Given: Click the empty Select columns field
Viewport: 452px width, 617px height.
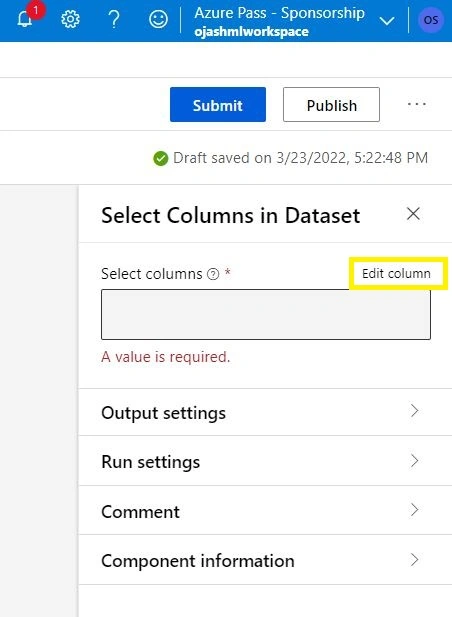Looking at the screenshot, I should coord(266,314).
